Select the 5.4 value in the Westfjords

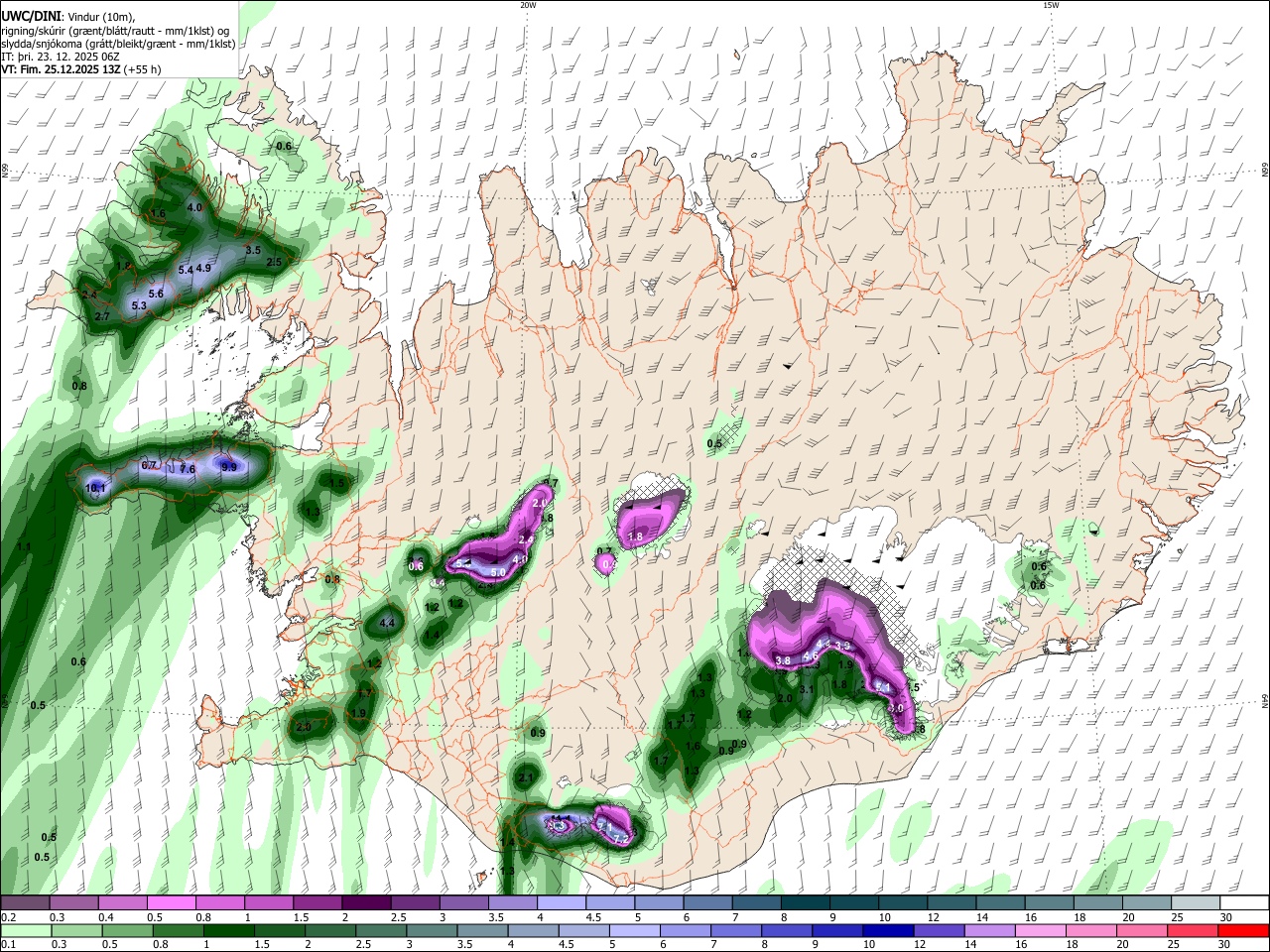(186, 270)
